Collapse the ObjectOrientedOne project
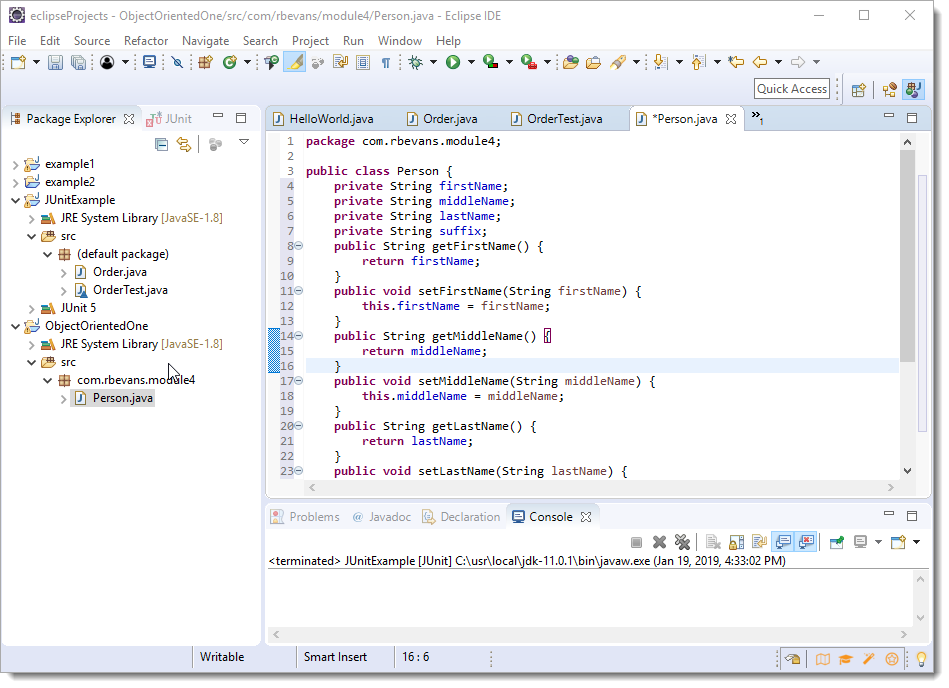Image resolution: width=949 pixels, height=688 pixels. (16, 327)
